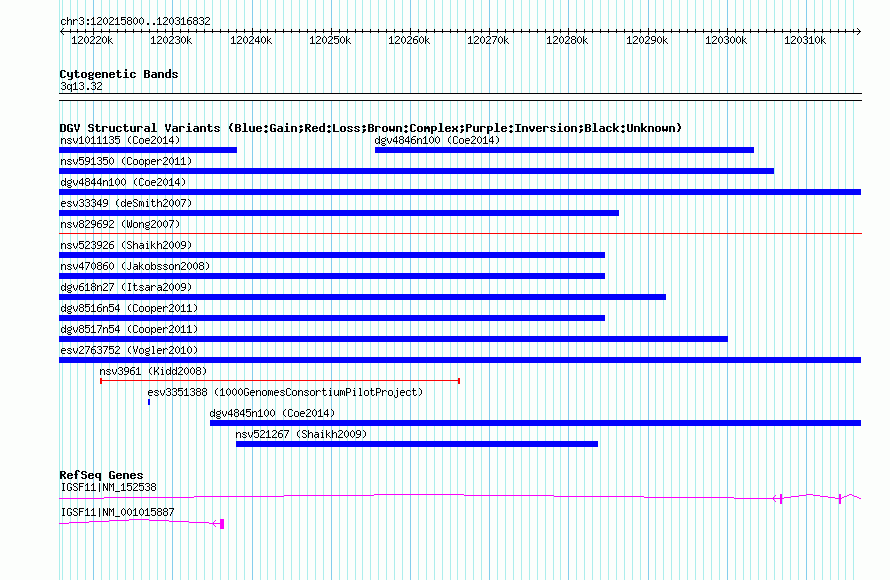The width and height of the screenshot is (890, 580).
Task: Open the esv3351388 1000GenomesConsortiumPilotProject label
Action: coord(285,392)
